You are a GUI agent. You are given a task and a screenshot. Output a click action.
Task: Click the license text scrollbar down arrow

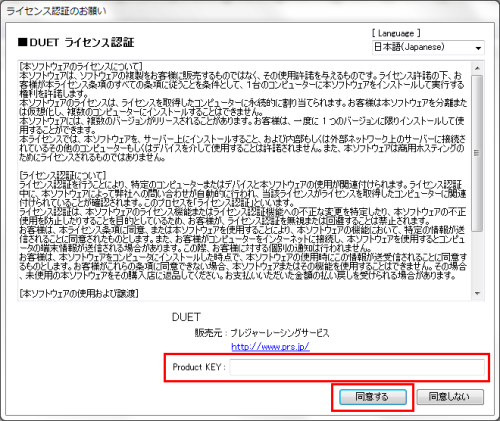(x=477, y=293)
